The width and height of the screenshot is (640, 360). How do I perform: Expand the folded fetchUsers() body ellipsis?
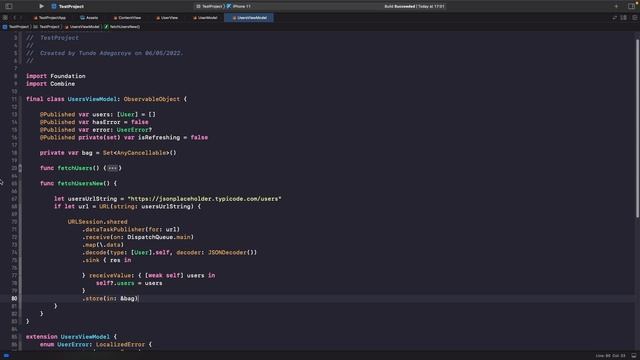(113, 168)
